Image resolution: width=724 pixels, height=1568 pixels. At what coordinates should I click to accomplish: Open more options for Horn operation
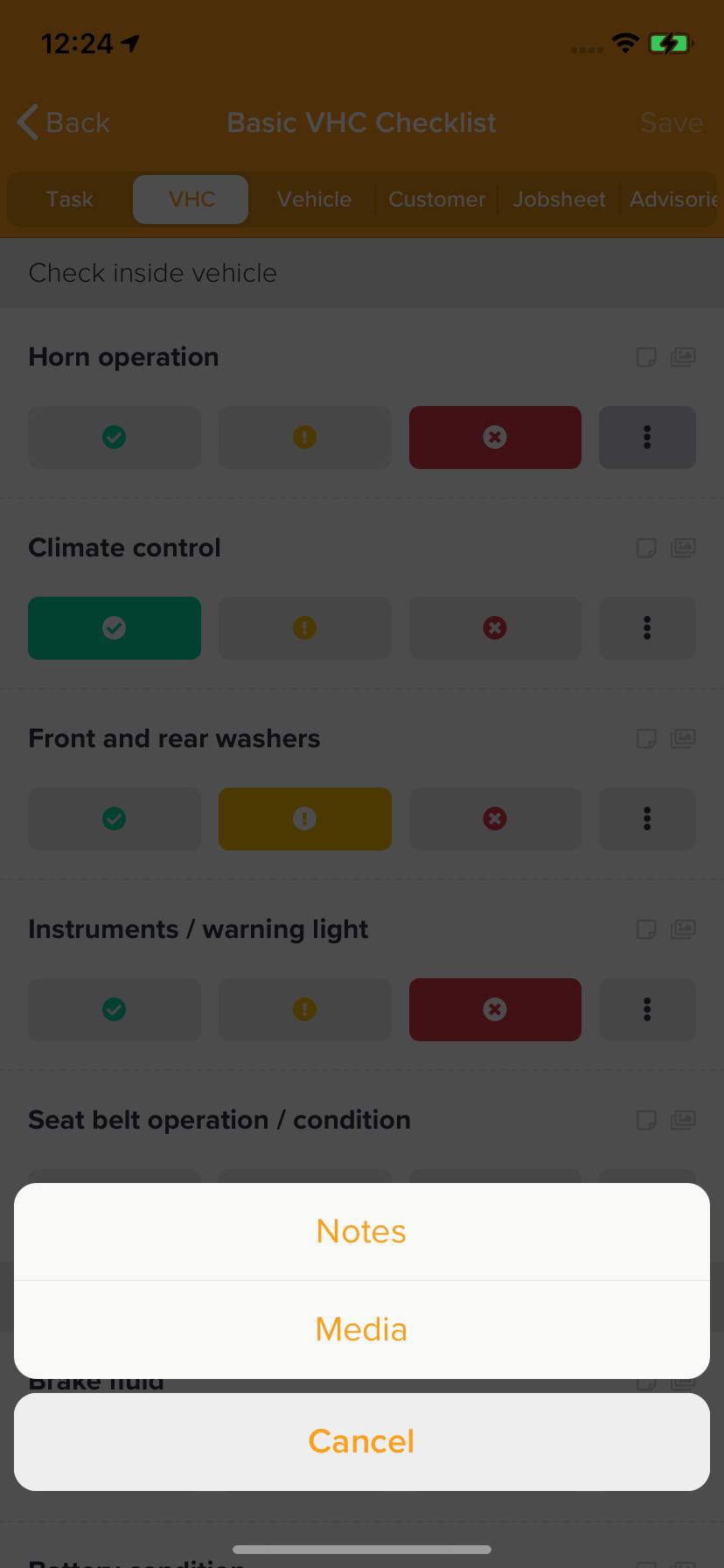[647, 437]
